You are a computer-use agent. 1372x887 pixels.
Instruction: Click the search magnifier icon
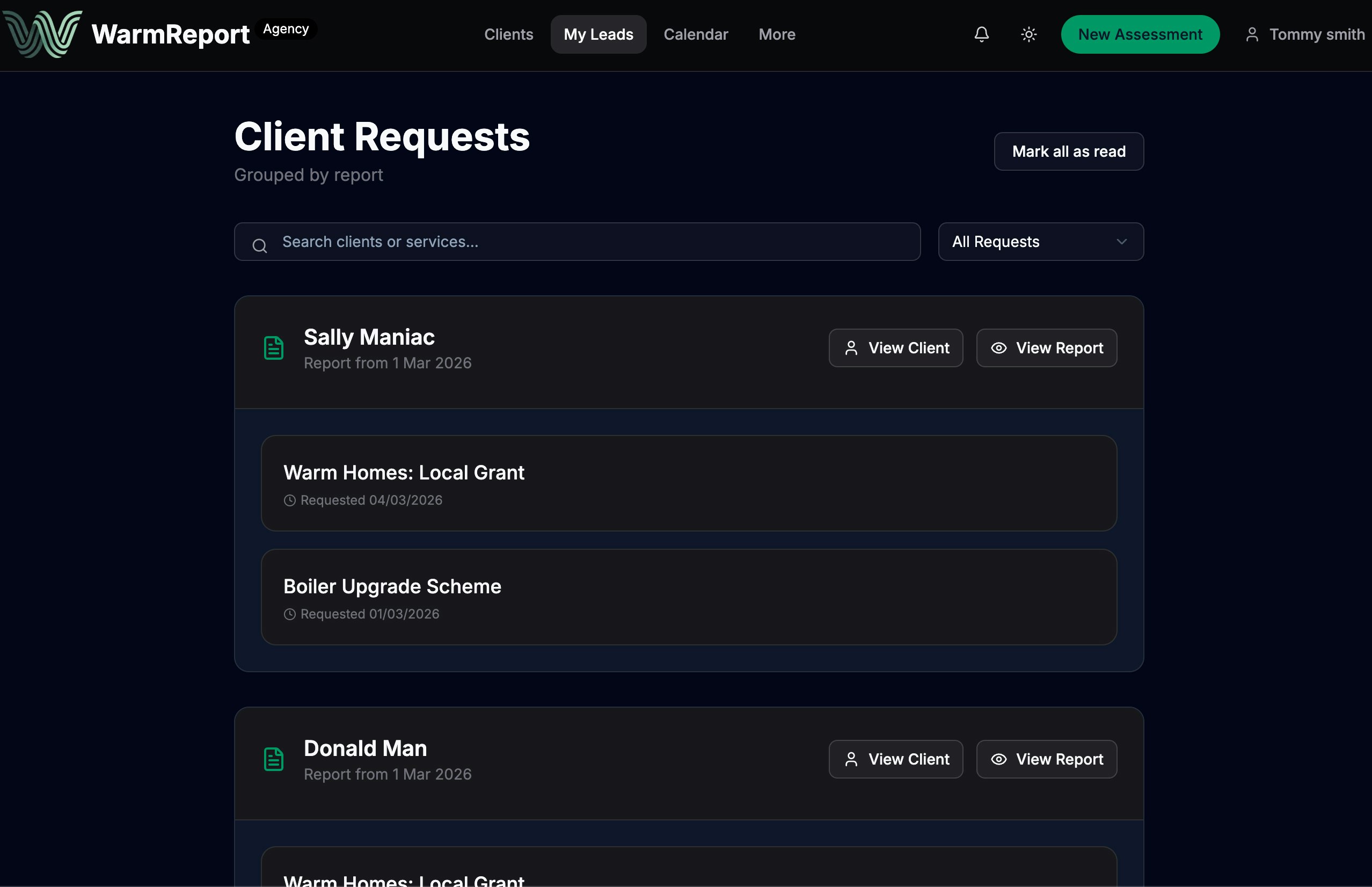260,246
